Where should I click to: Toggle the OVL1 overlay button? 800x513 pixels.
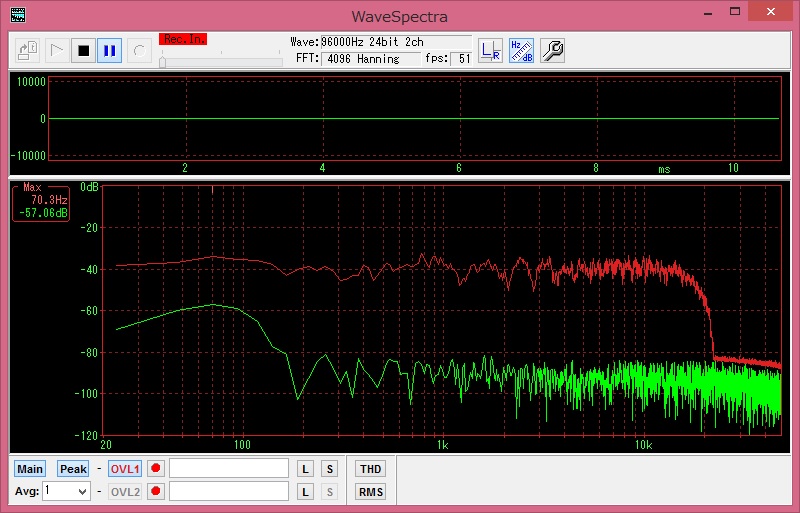click(x=125, y=469)
